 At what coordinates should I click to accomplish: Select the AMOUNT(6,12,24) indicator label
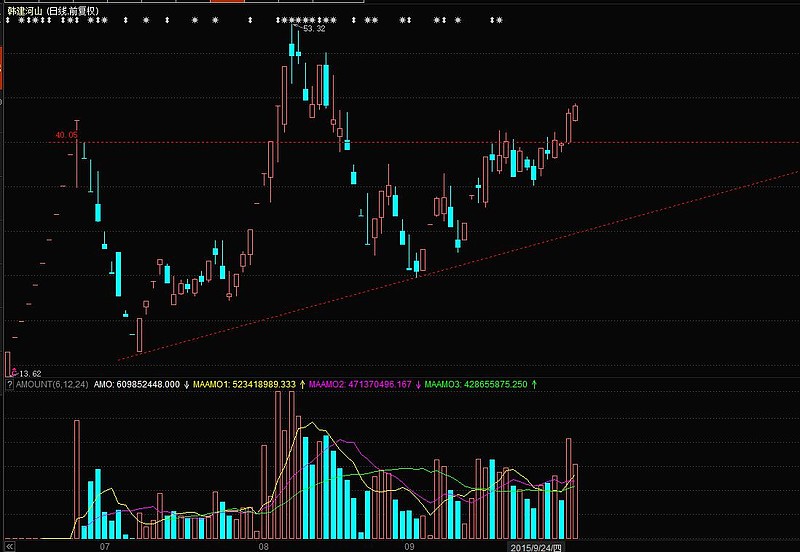point(51,384)
